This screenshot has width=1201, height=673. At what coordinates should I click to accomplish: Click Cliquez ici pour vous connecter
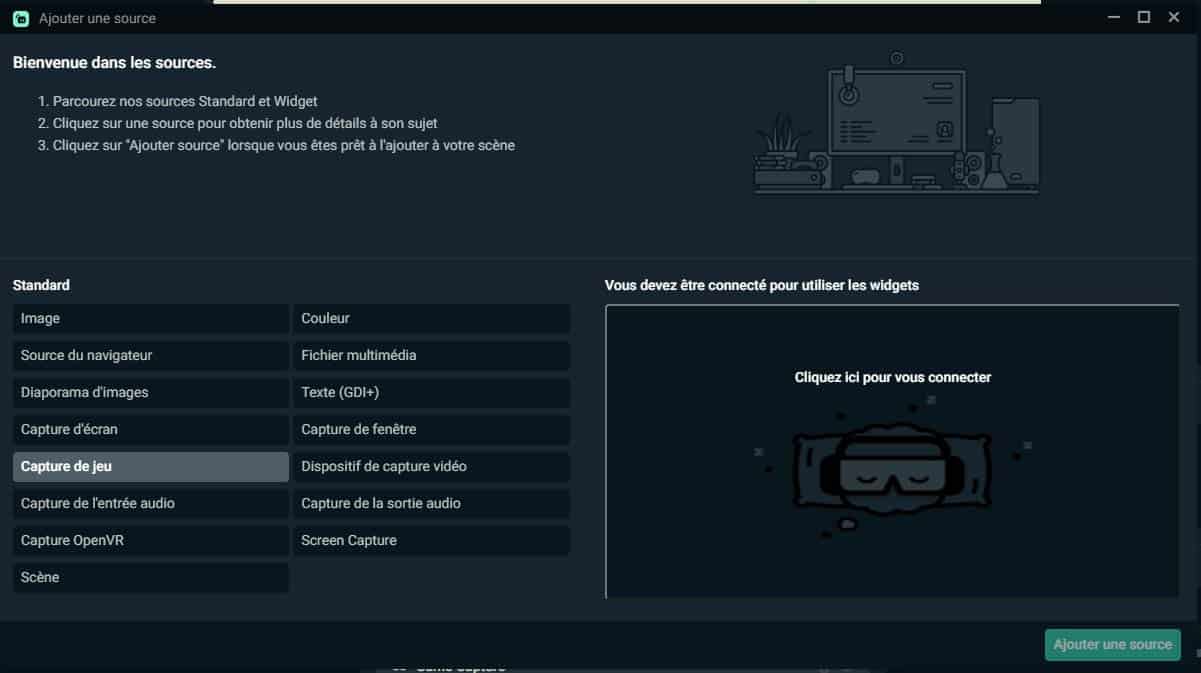[x=892, y=377]
